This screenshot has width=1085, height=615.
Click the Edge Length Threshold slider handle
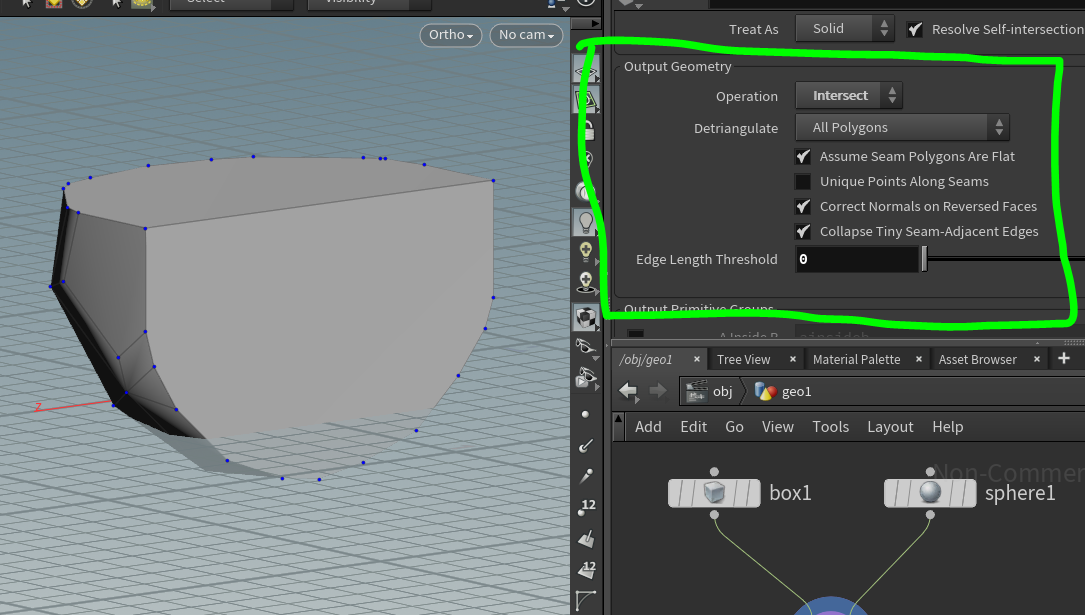click(x=924, y=260)
